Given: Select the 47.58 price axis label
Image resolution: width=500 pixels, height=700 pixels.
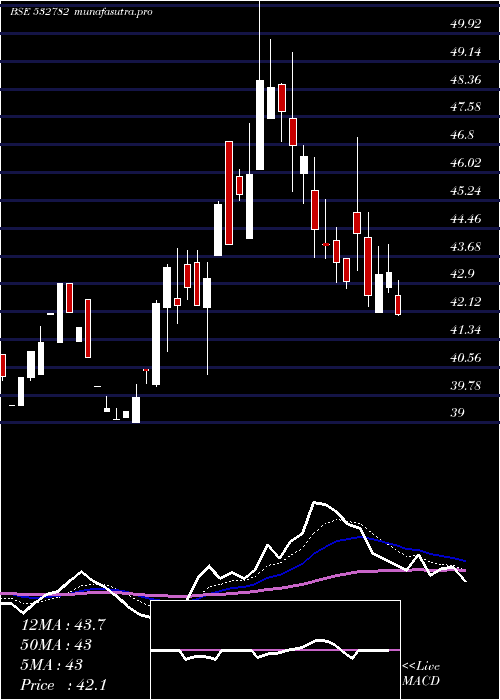Looking at the screenshot, I should (466, 107).
